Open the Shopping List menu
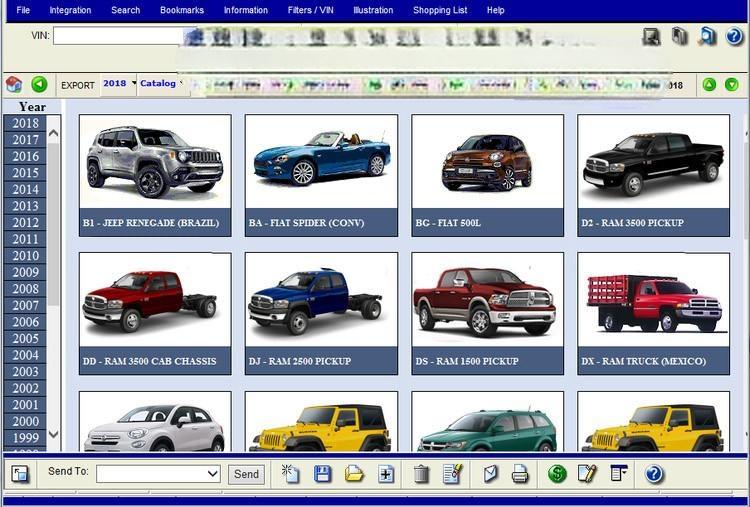Screen dimensions: 750x507 (440, 10)
